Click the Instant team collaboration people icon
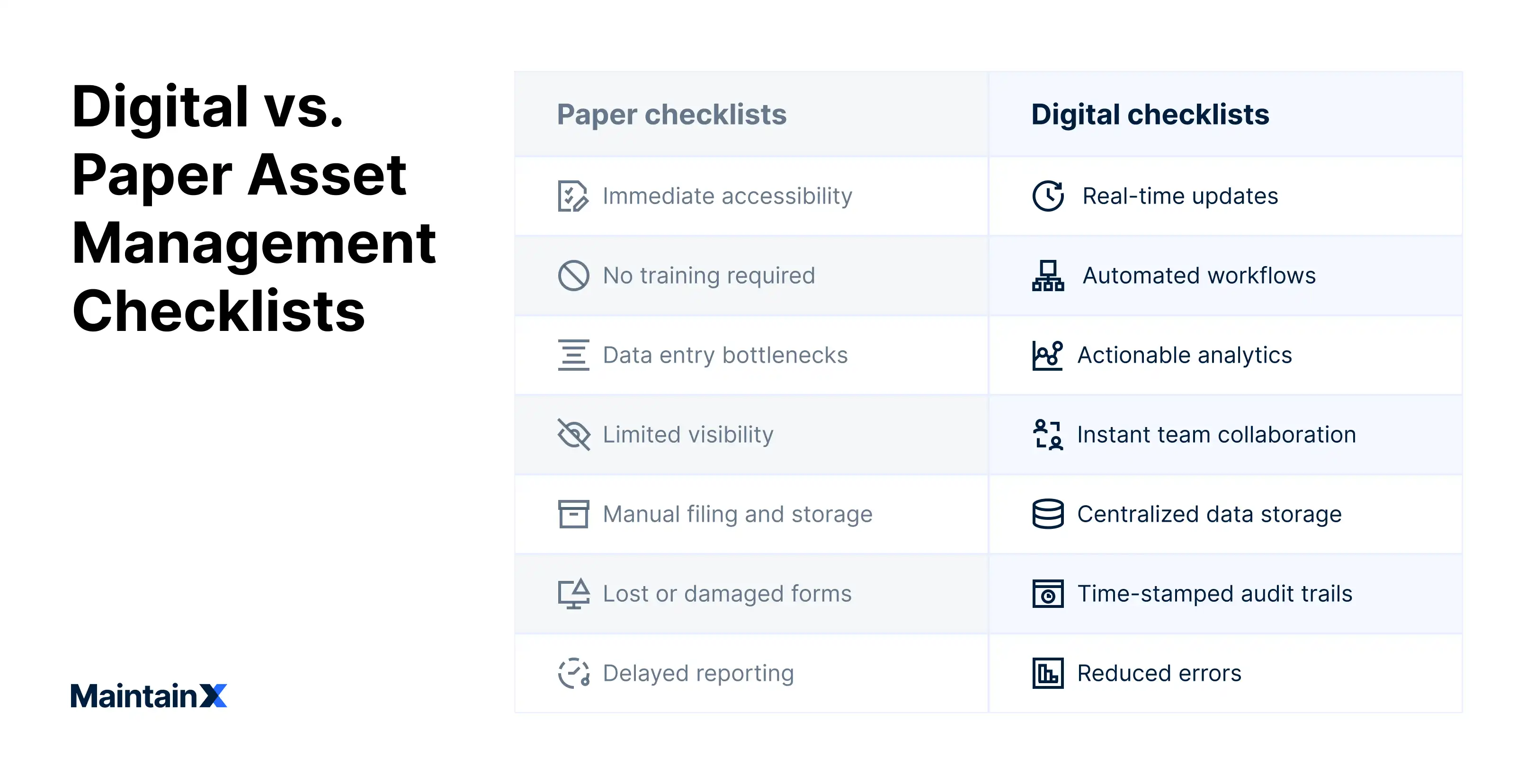This screenshot has height=784, width=1534. click(x=1047, y=435)
